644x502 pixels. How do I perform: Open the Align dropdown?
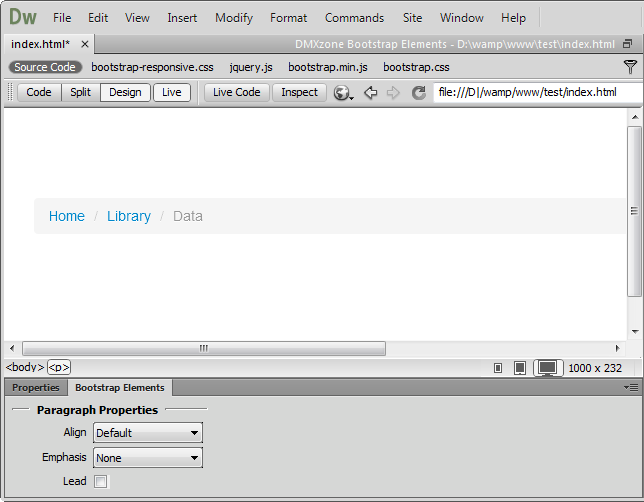tap(148, 433)
